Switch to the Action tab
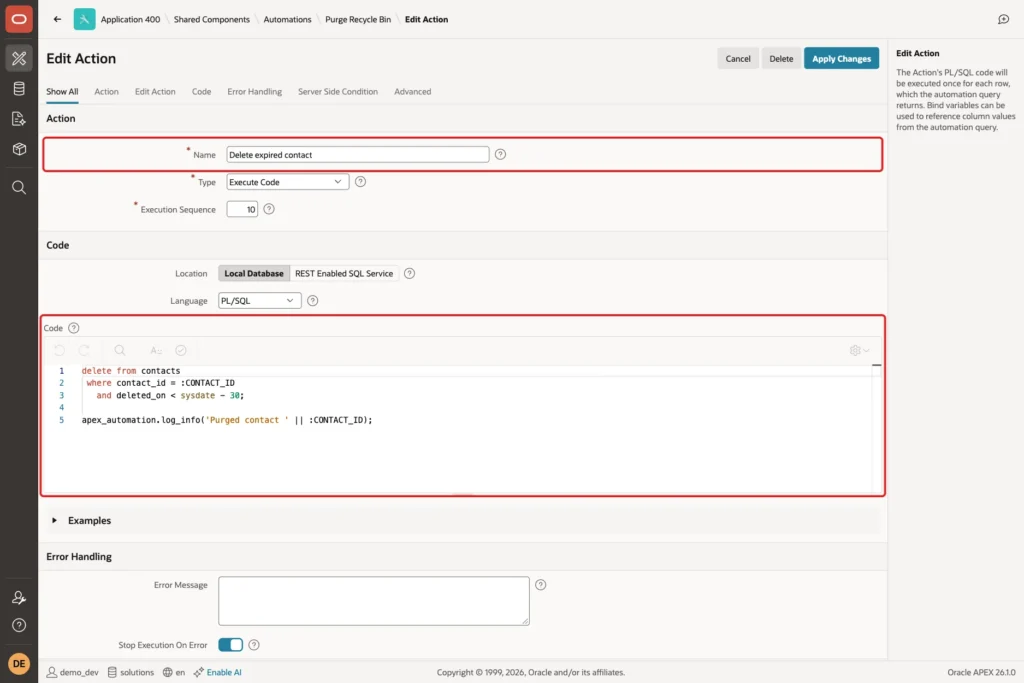The width and height of the screenshot is (1024, 683). [x=106, y=91]
